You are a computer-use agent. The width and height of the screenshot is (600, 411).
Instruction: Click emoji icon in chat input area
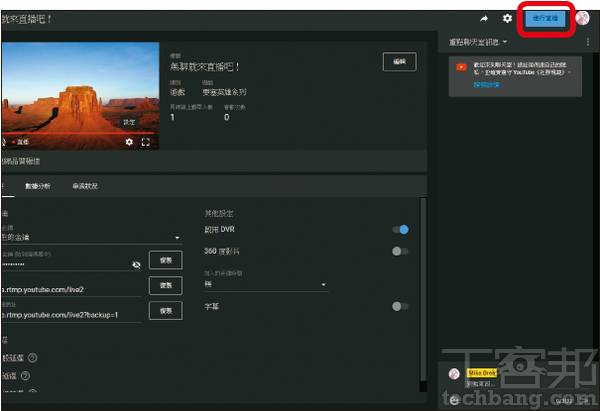[455, 400]
